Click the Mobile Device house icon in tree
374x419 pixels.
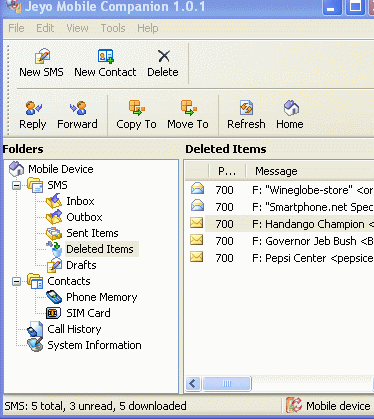point(16,169)
